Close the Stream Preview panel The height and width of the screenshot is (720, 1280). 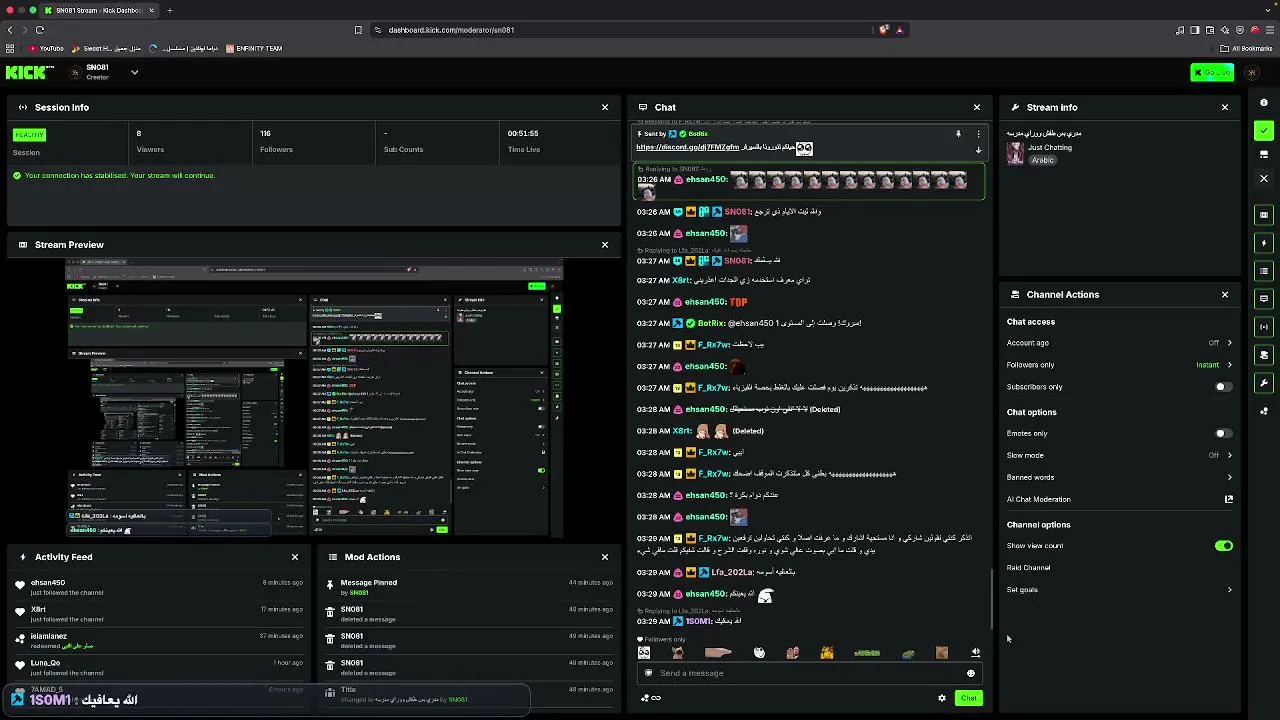[604, 244]
